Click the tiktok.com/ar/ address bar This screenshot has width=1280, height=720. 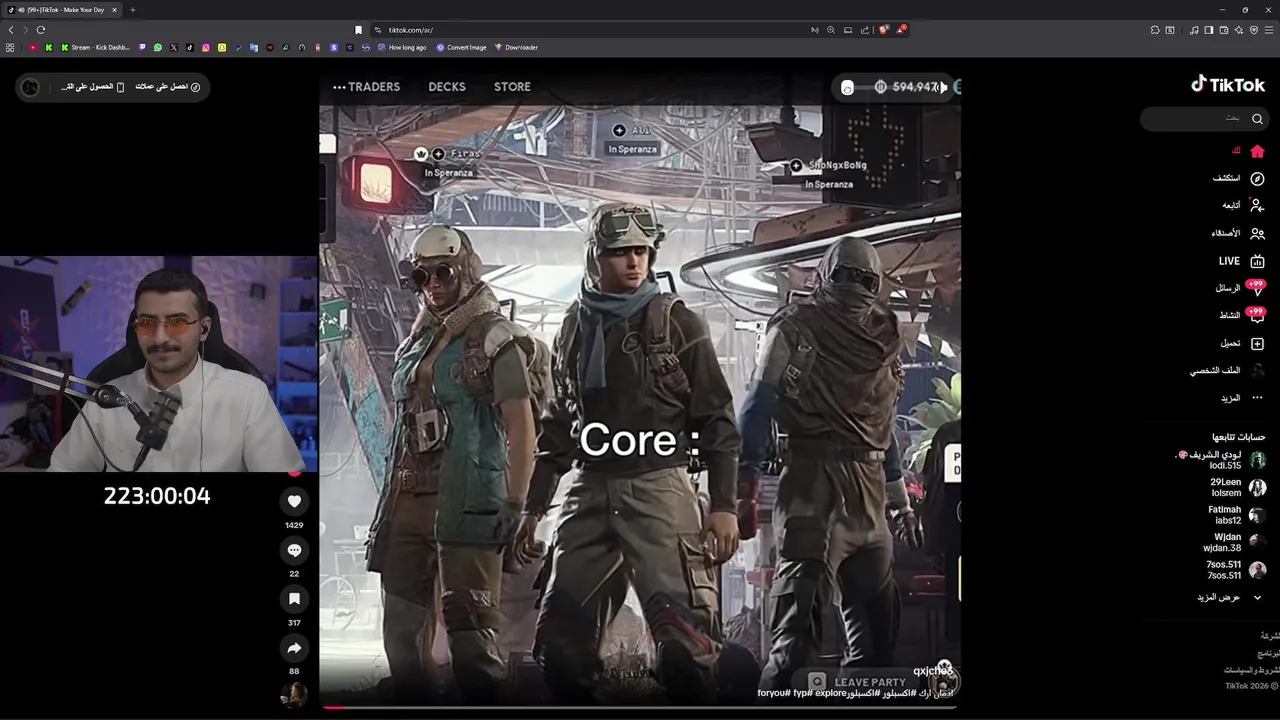(x=590, y=30)
